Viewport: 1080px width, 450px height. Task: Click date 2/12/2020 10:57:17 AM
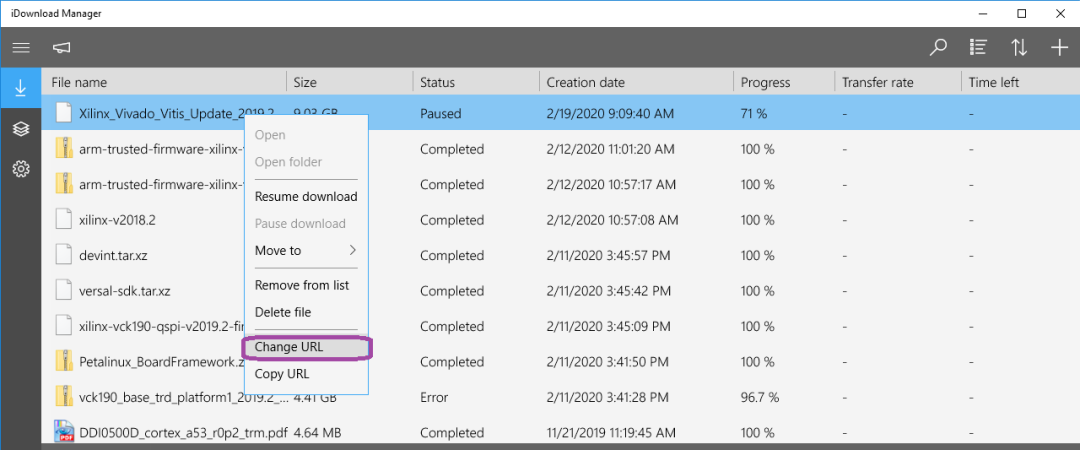coord(611,185)
